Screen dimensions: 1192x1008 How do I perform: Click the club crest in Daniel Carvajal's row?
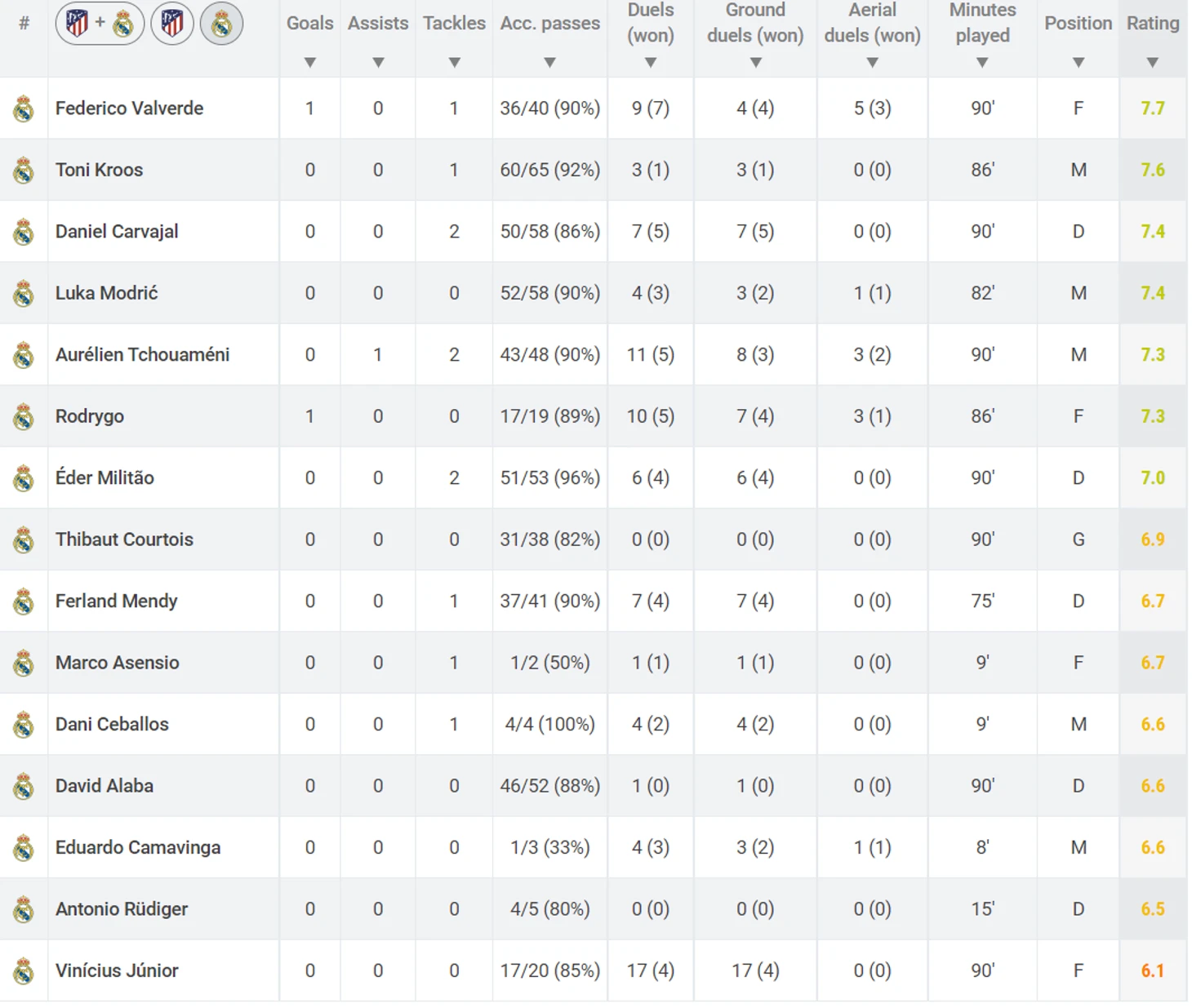(x=24, y=232)
